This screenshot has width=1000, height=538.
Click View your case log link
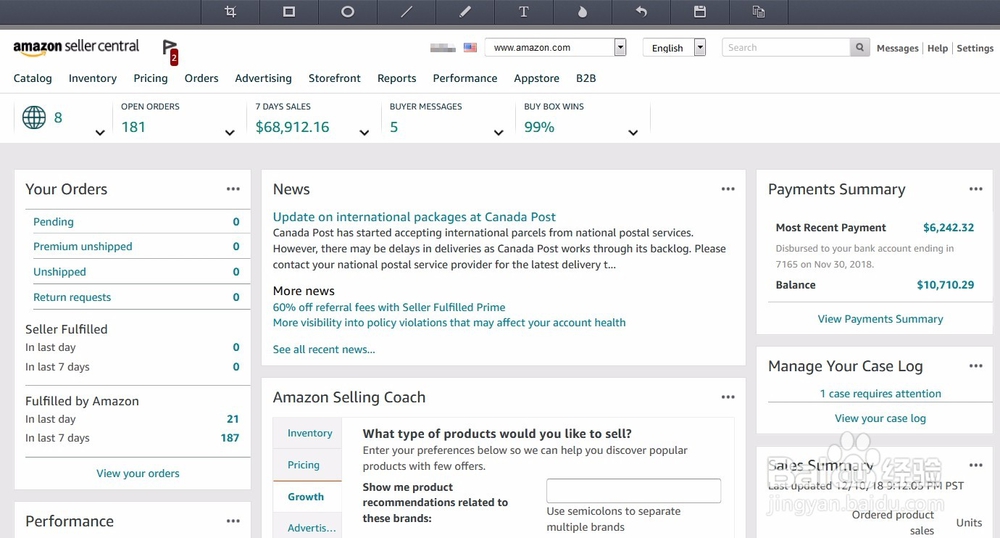pos(880,418)
